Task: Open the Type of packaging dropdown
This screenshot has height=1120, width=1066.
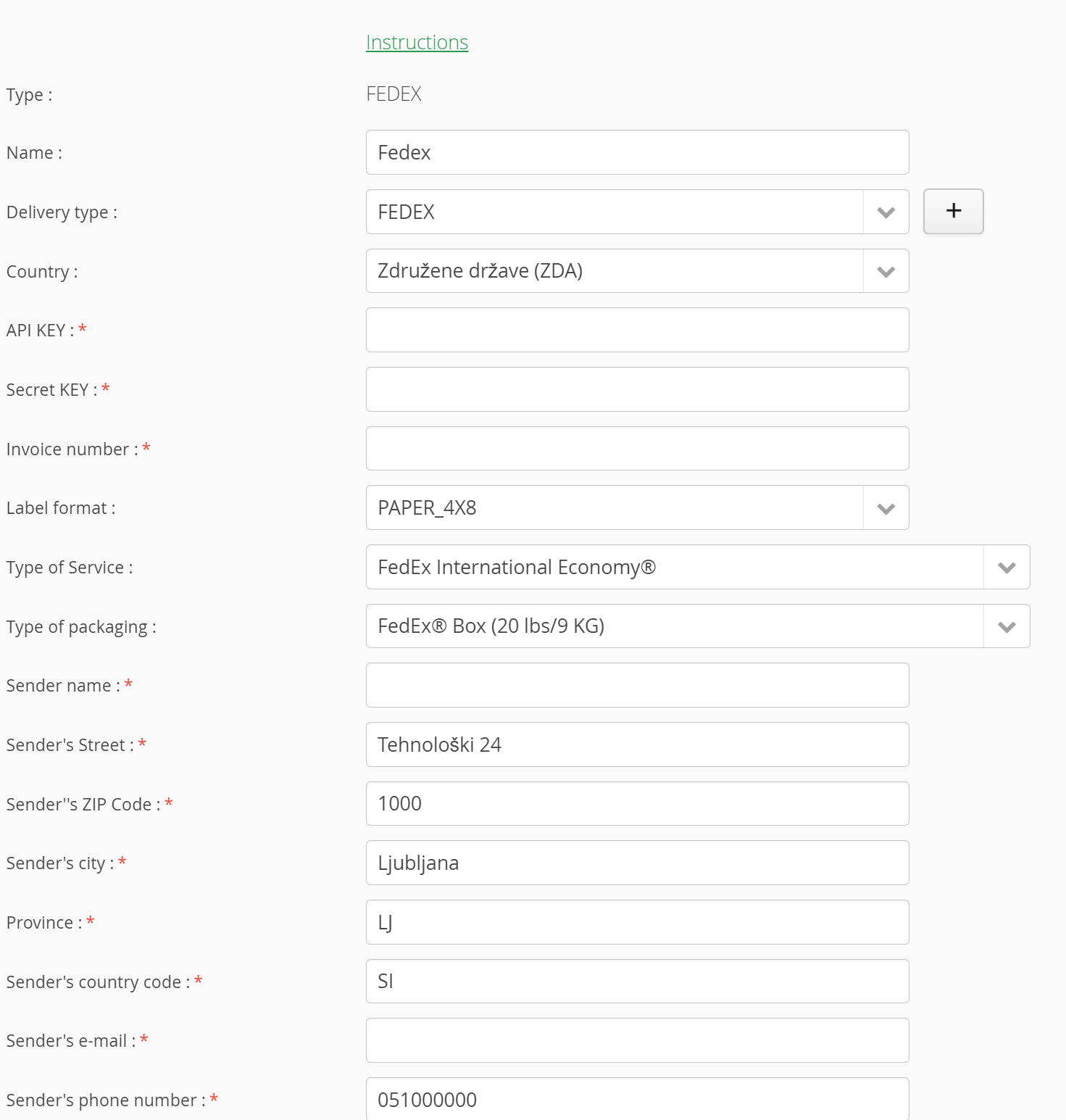Action: point(698,626)
